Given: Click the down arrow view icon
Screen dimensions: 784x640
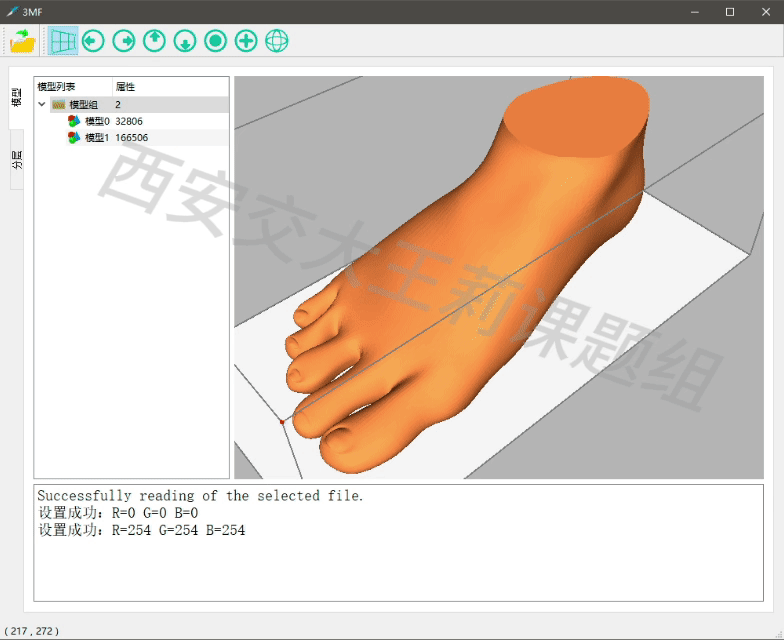Looking at the screenshot, I should [x=185, y=41].
